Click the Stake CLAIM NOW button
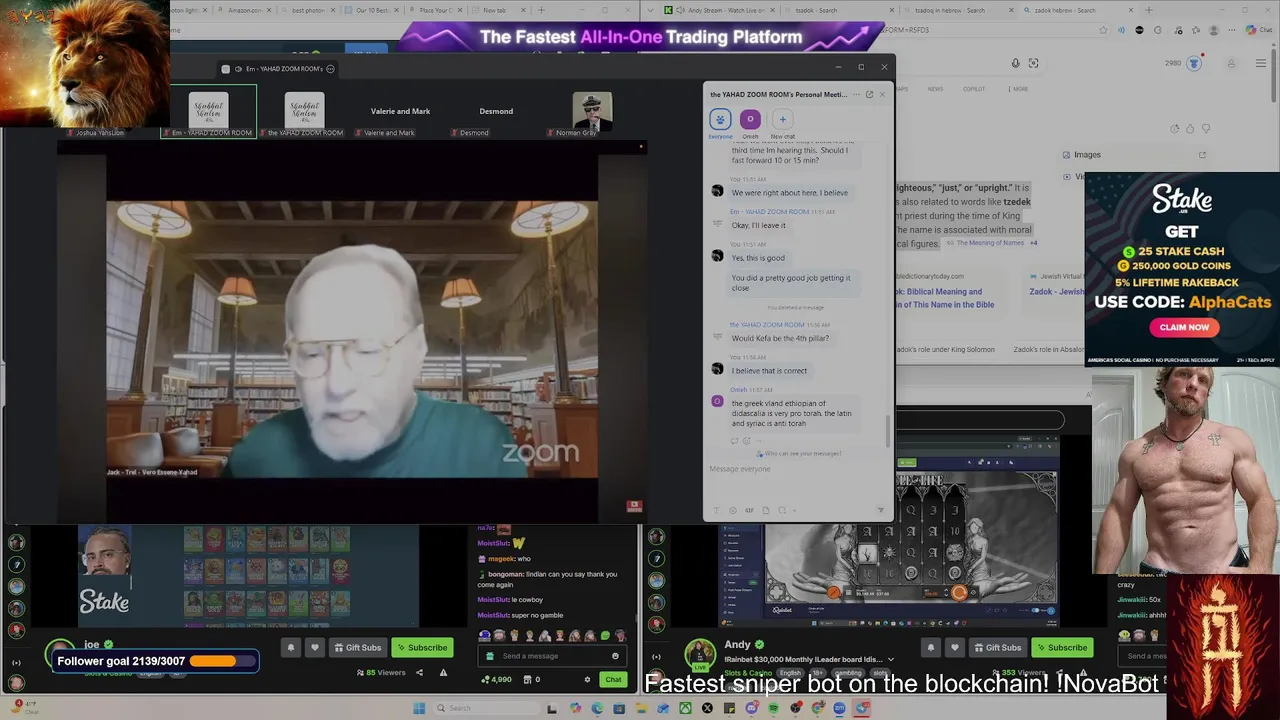This screenshot has height=720, width=1280. tap(1184, 327)
